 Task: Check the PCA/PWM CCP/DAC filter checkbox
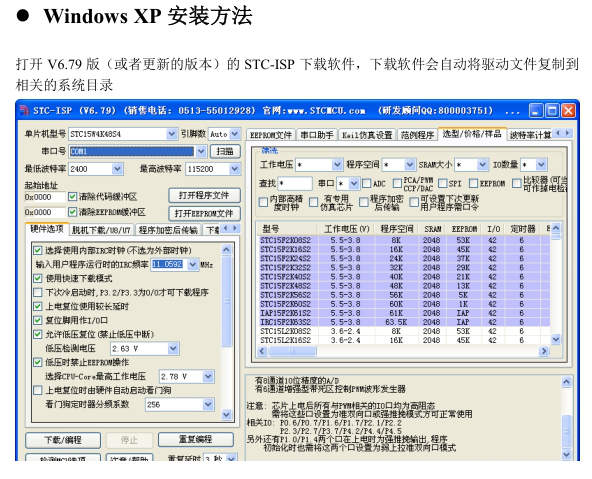[x=397, y=183]
